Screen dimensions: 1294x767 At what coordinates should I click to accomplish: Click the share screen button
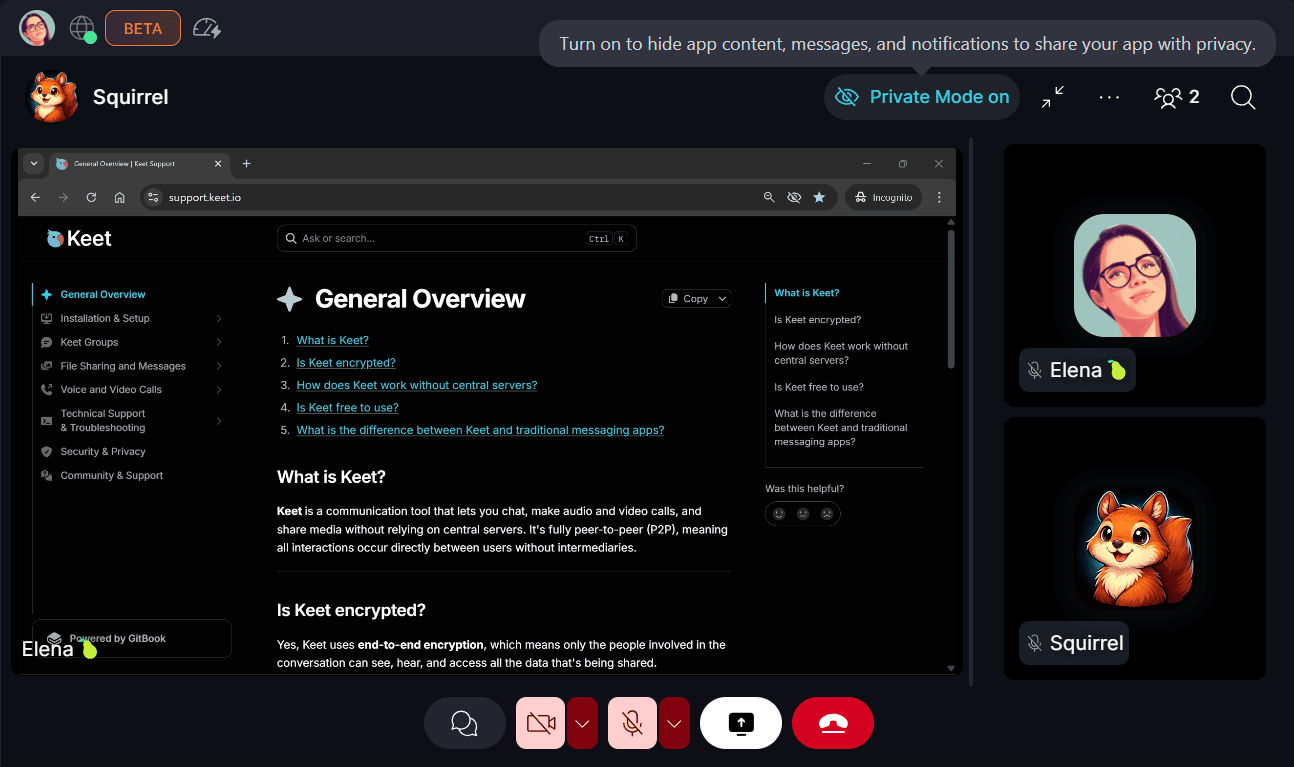pos(741,723)
